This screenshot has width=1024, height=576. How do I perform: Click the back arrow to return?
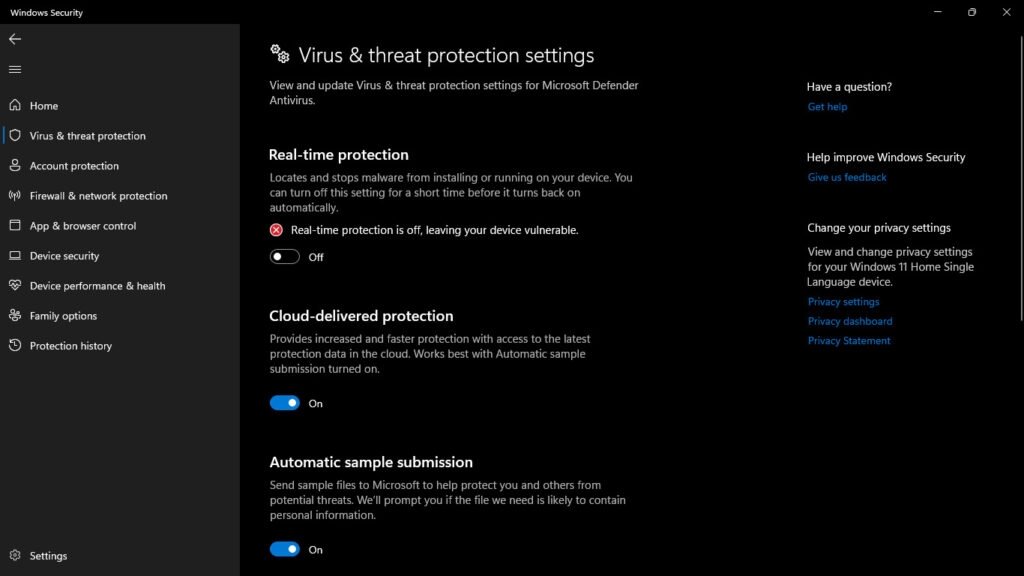[x=14, y=39]
